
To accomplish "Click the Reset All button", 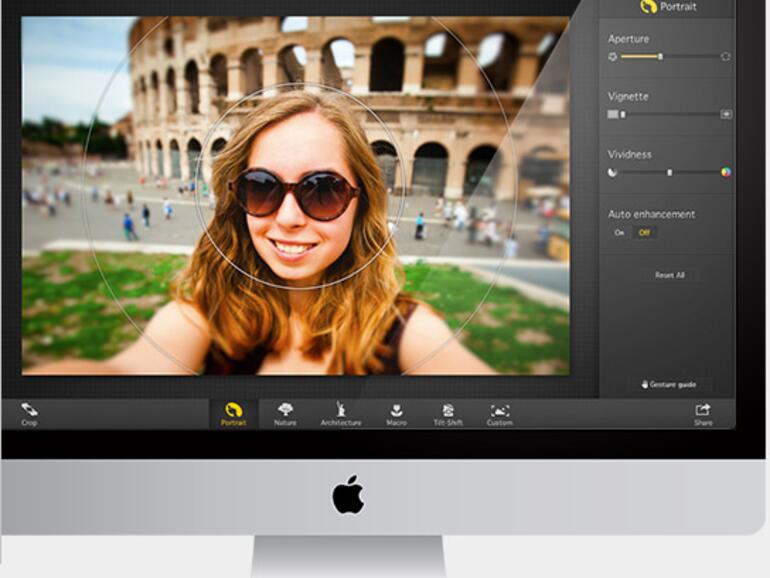I will tap(670, 275).
